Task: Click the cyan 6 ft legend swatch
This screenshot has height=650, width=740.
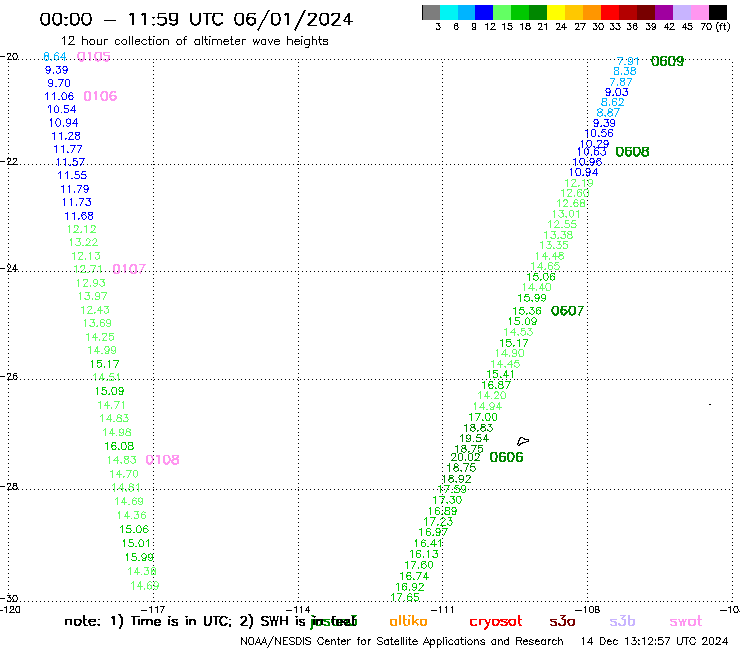Action: [x=449, y=12]
